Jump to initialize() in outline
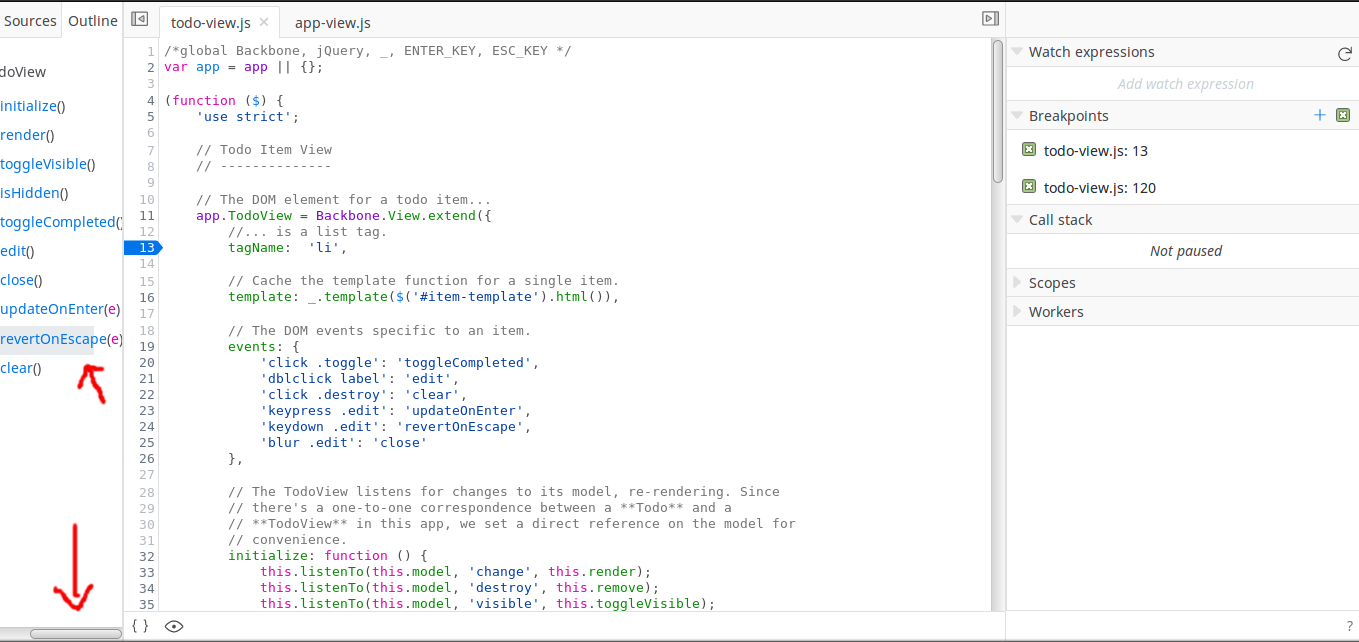The height and width of the screenshot is (642, 1359). [x=33, y=106]
